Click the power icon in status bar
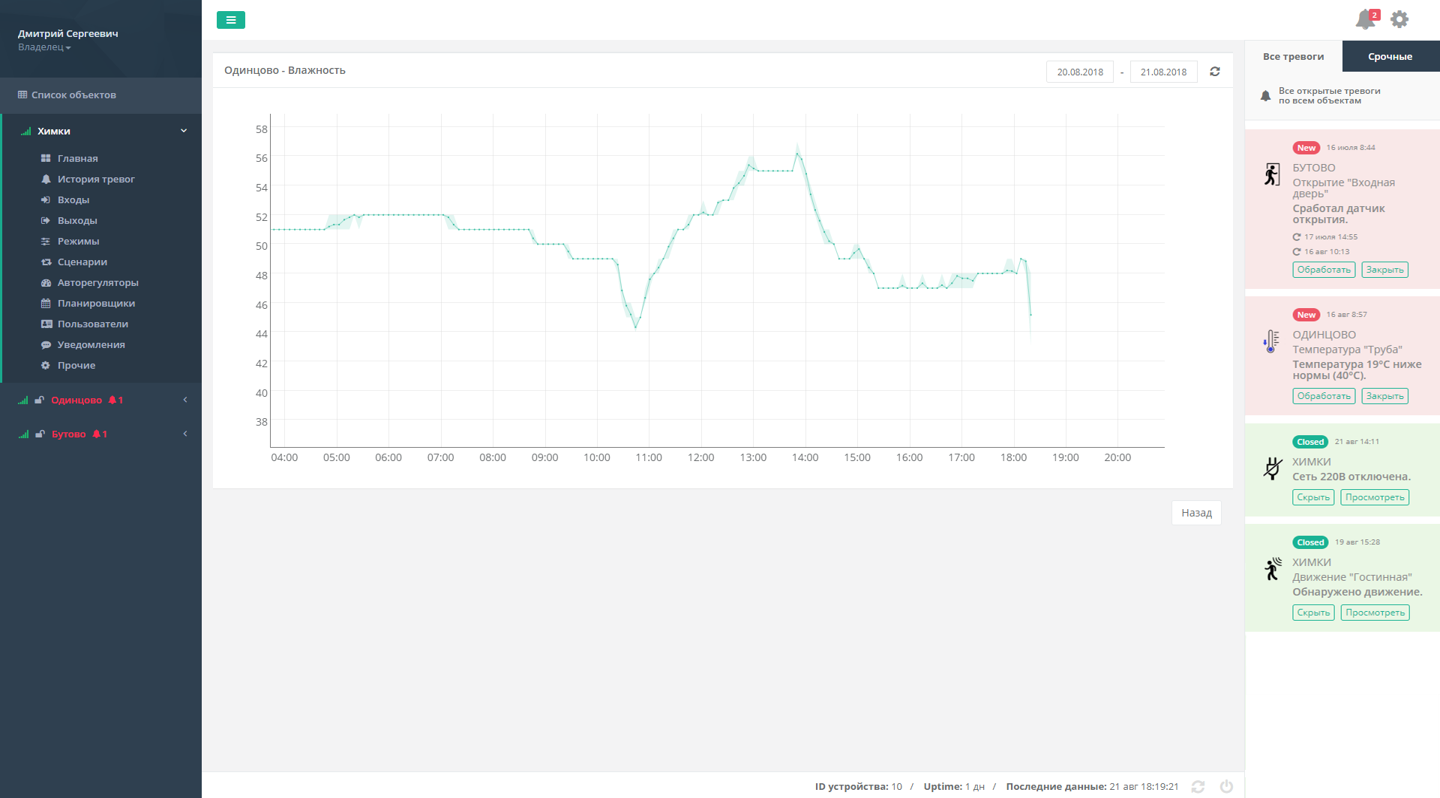Image resolution: width=1440 pixels, height=798 pixels. click(1226, 787)
